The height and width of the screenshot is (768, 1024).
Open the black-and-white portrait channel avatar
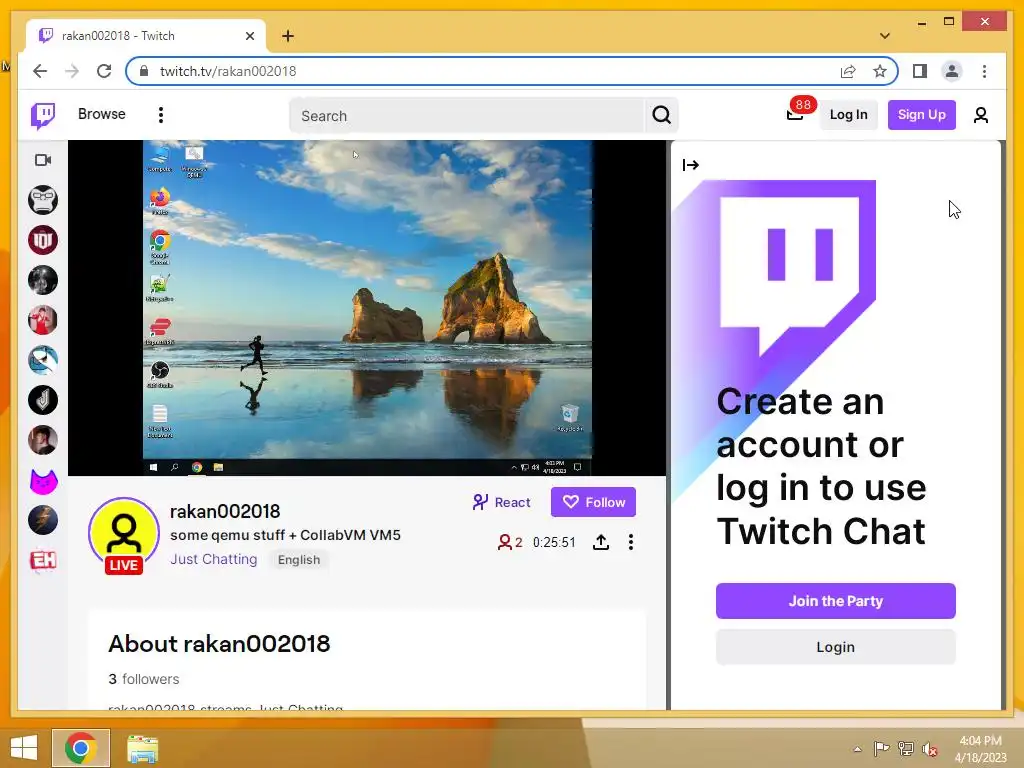(43, 280)
